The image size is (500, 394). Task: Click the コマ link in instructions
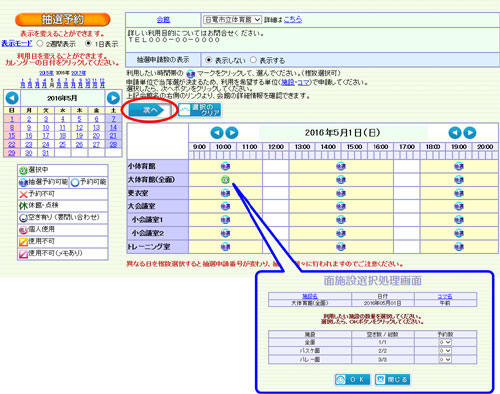point(303,82)
